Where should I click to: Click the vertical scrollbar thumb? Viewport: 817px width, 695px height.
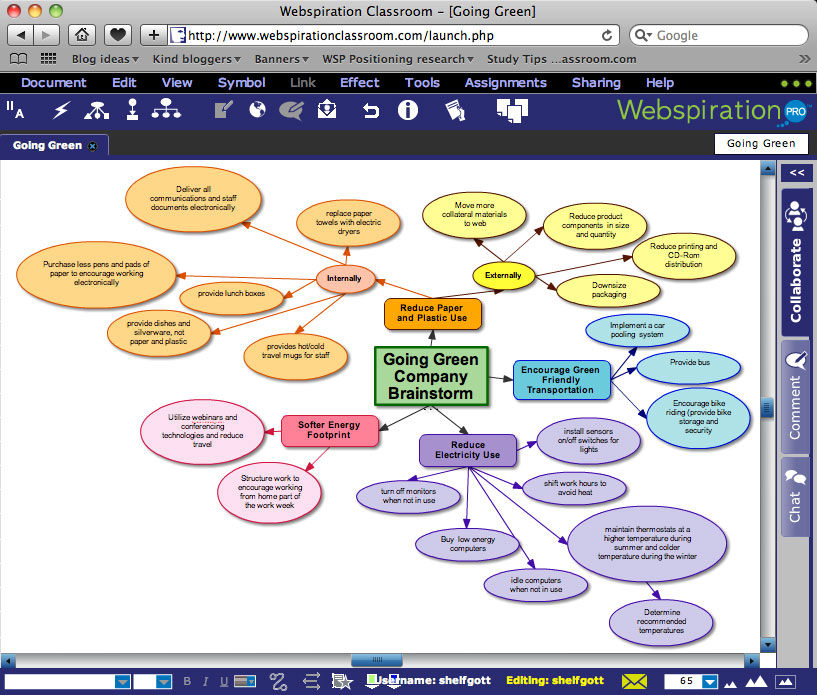(767, 407)
